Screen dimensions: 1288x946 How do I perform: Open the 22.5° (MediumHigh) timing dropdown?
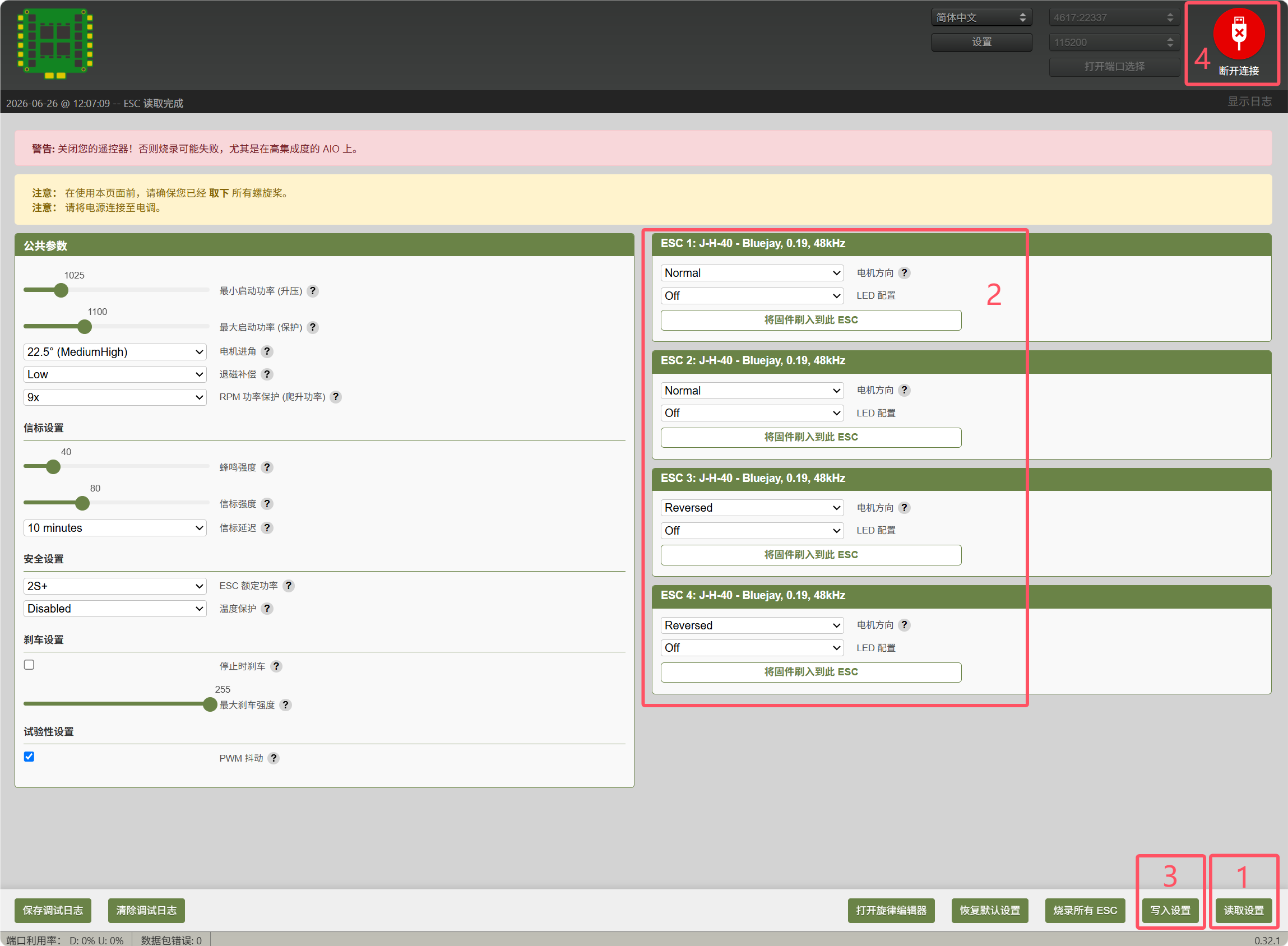(x=115, y=351)
